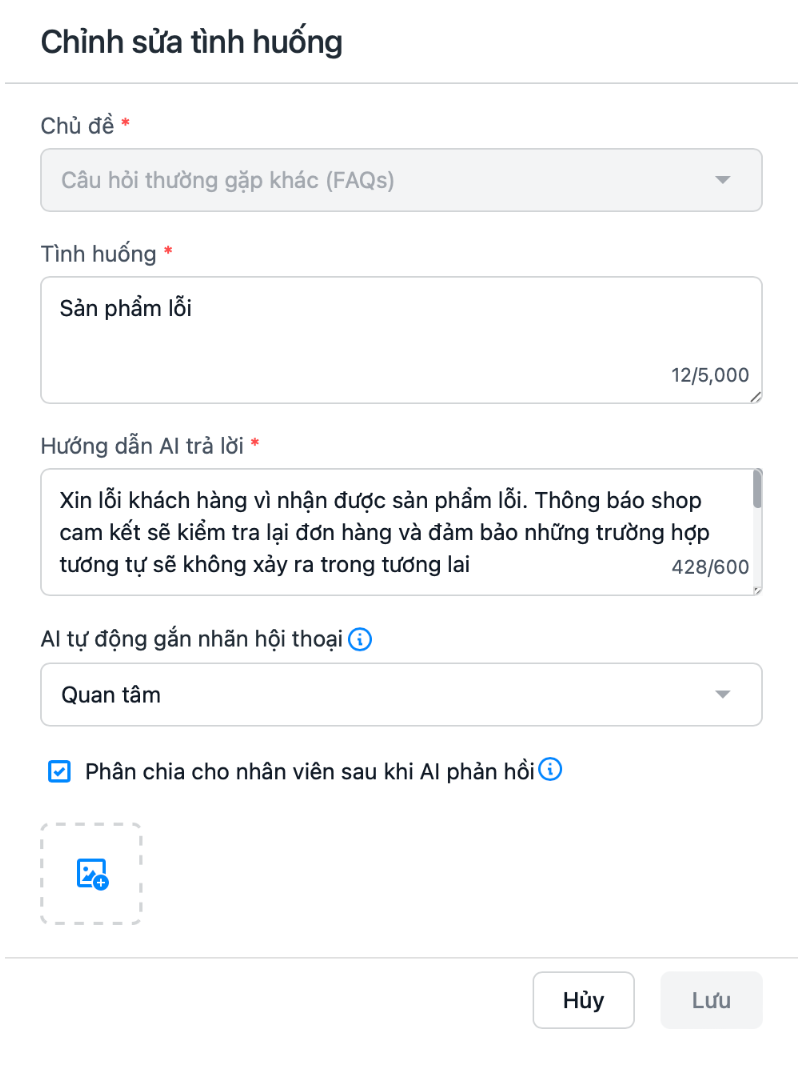Click inside Hướng dẫn AI trả lời text
This screenshot has width=801, height=1067.
[380, 532]
